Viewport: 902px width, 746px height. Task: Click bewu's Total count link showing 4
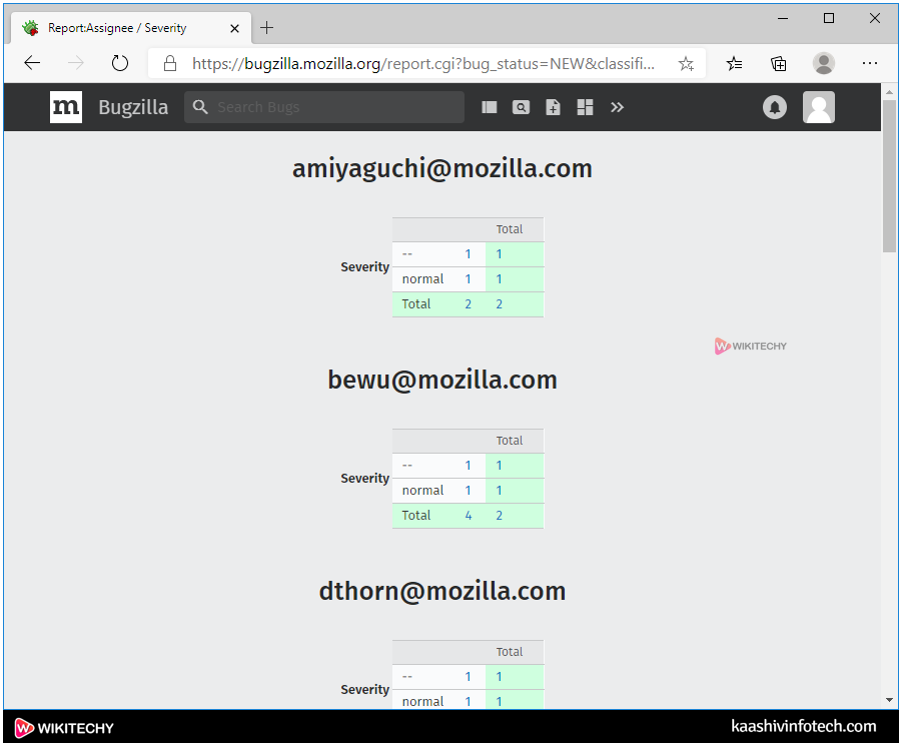point(468,515)
